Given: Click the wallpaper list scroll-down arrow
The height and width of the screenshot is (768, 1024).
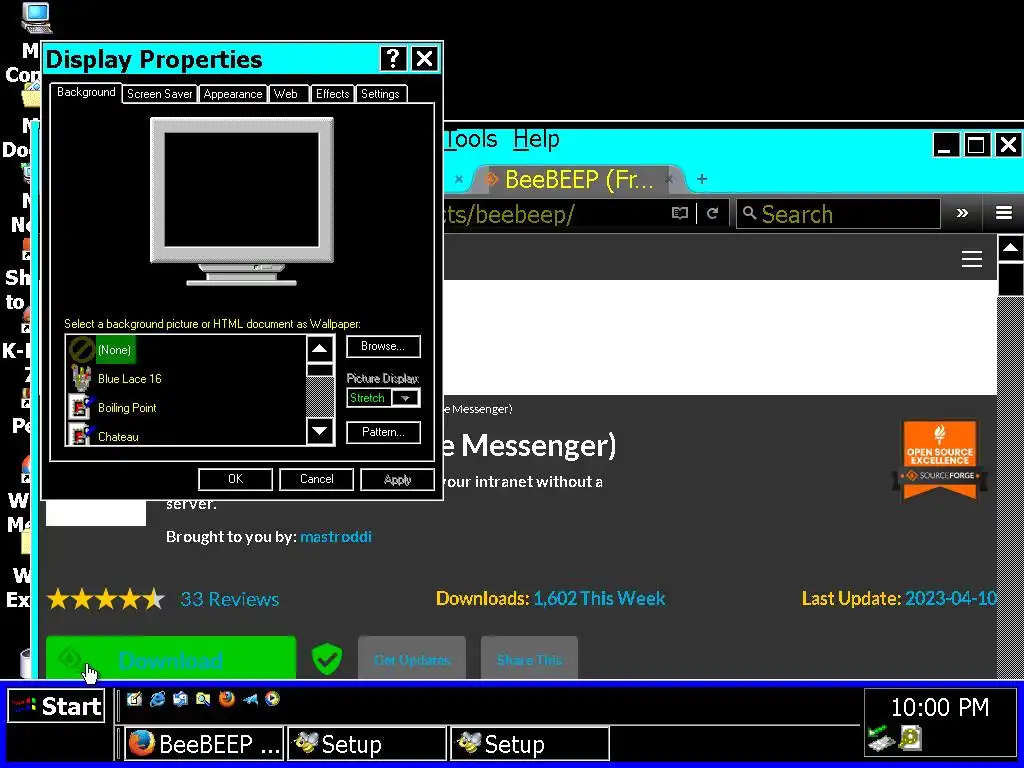Looking at the screenshot, I should 319,430.
